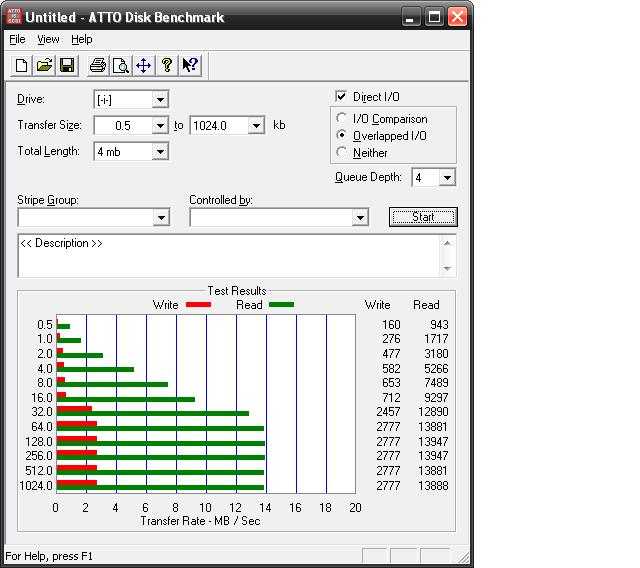Image resolution: width=640 pixels, height=568 pixels.
Task: Activate context help arrow-question icon
Action: click(x=190, y=65)
